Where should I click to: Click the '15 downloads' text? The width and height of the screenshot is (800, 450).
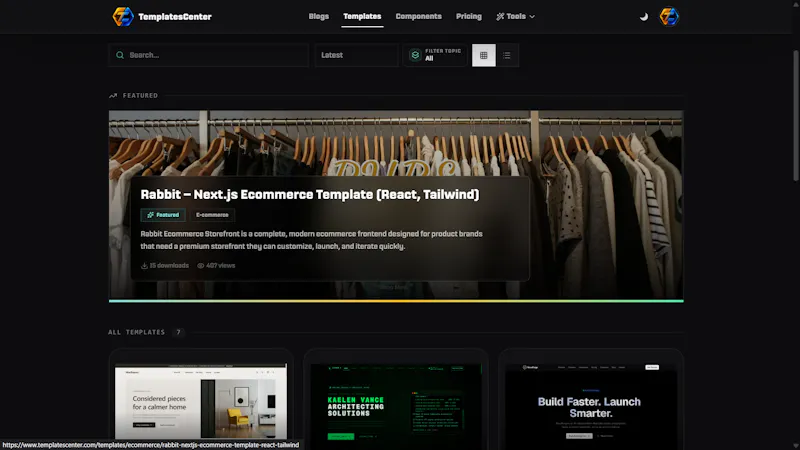pyautogui.click(x=169, y=265)
